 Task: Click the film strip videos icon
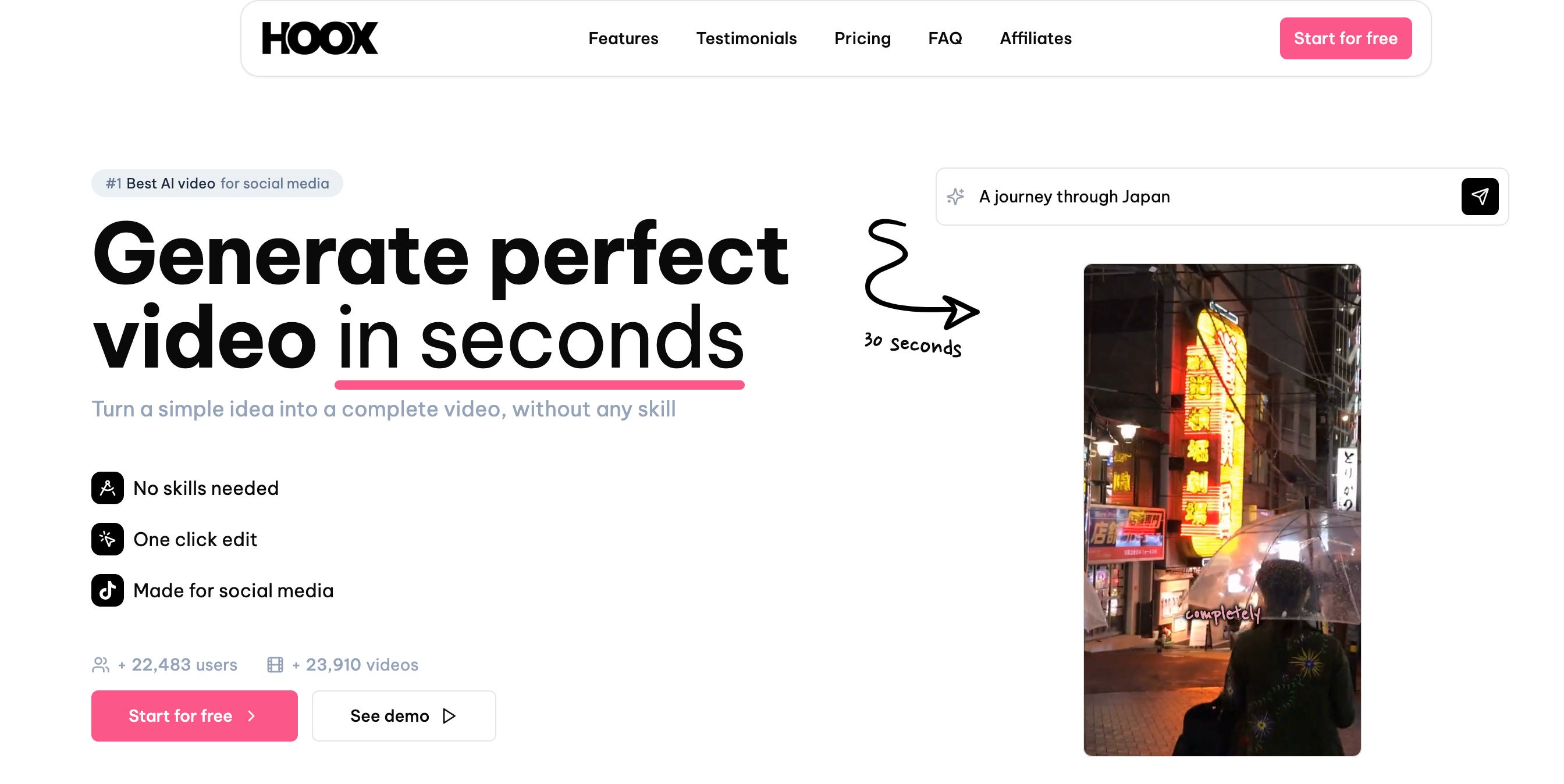click(275, 664)
